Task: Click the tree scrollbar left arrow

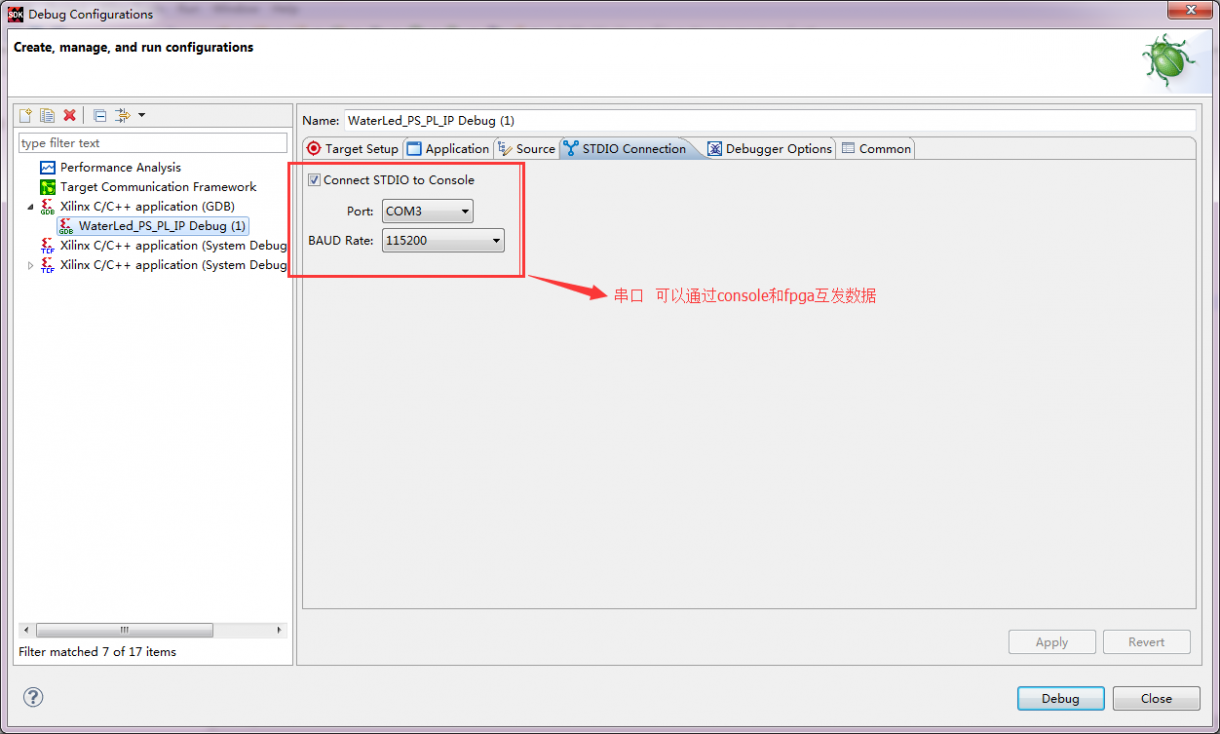Action: pos(27,630)
